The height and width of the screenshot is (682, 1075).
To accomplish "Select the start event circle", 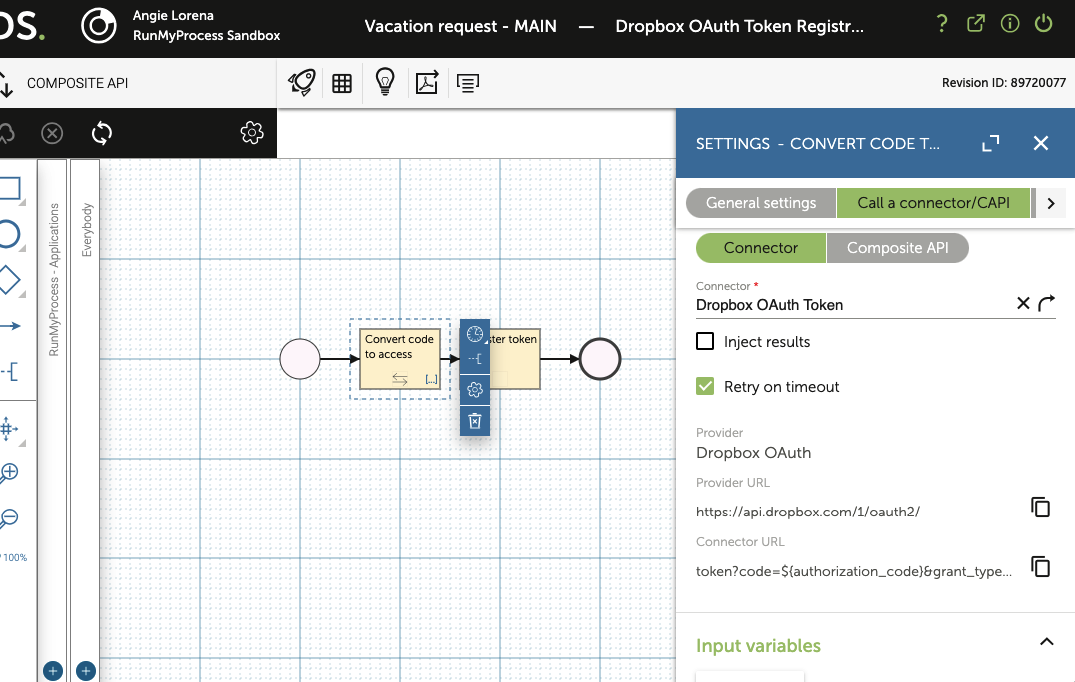I will pyautogui.click(x=300, y=359).
